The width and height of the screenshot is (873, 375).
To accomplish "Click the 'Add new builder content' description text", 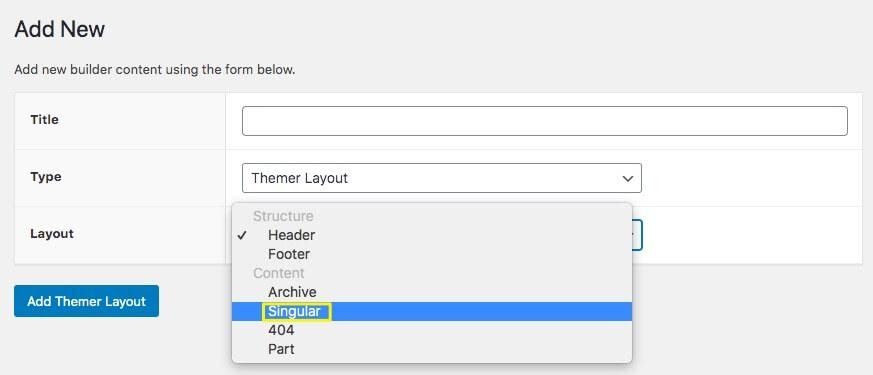I will 155,70.
